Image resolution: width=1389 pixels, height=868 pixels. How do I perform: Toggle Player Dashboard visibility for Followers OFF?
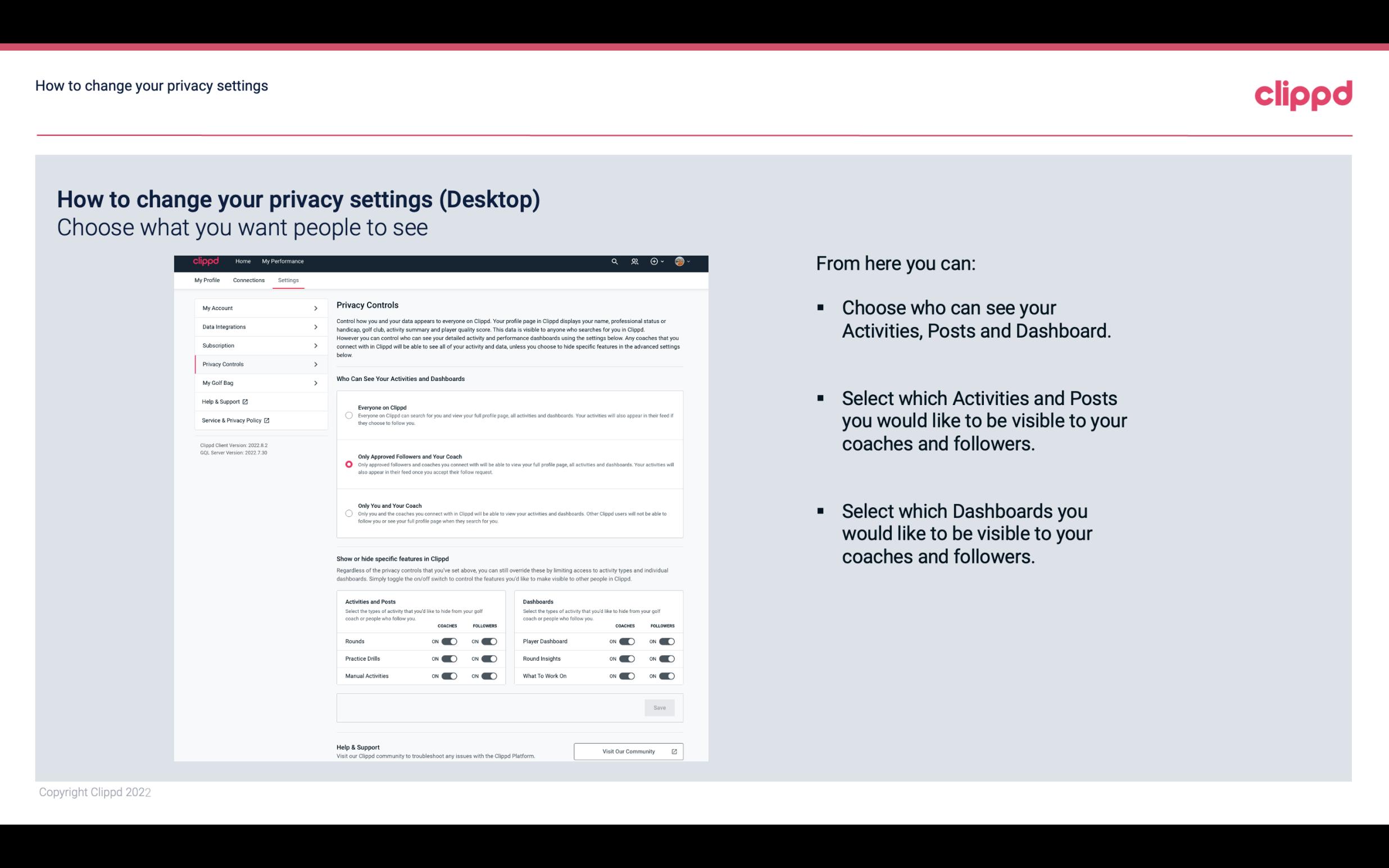click(666, 641)
